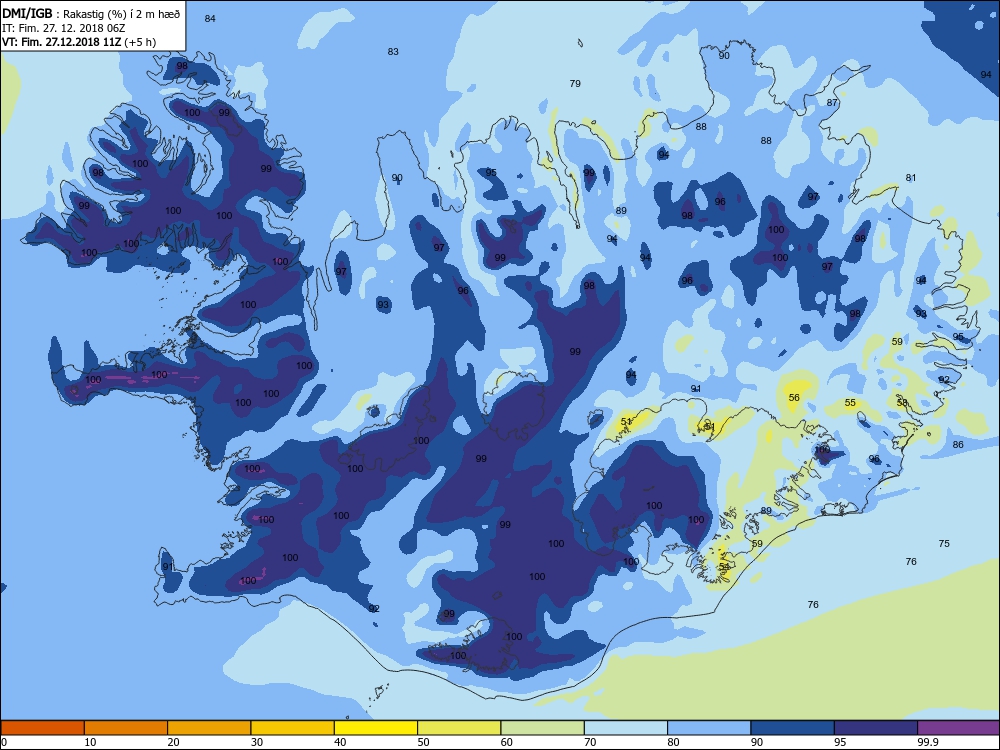Click the valid time line 'VT: Fim. 27.12.2018 11Z (+5 h)'
The width and height of the screenshot is (1000, 750).
[x=79, y=42]
